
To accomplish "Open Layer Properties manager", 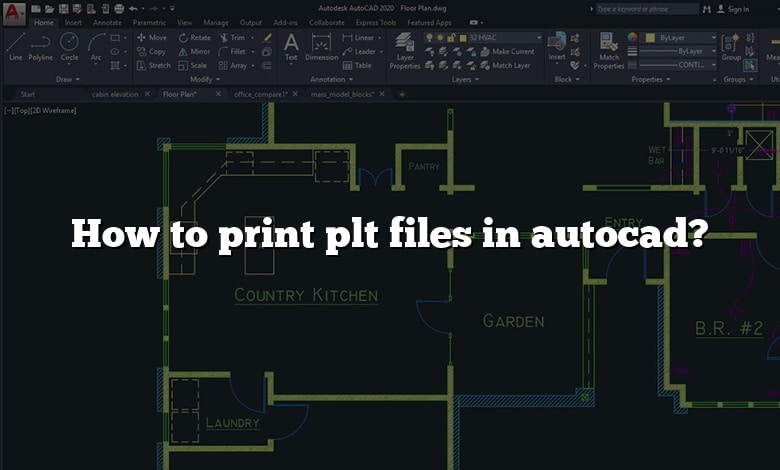I will tap(404, 51).
